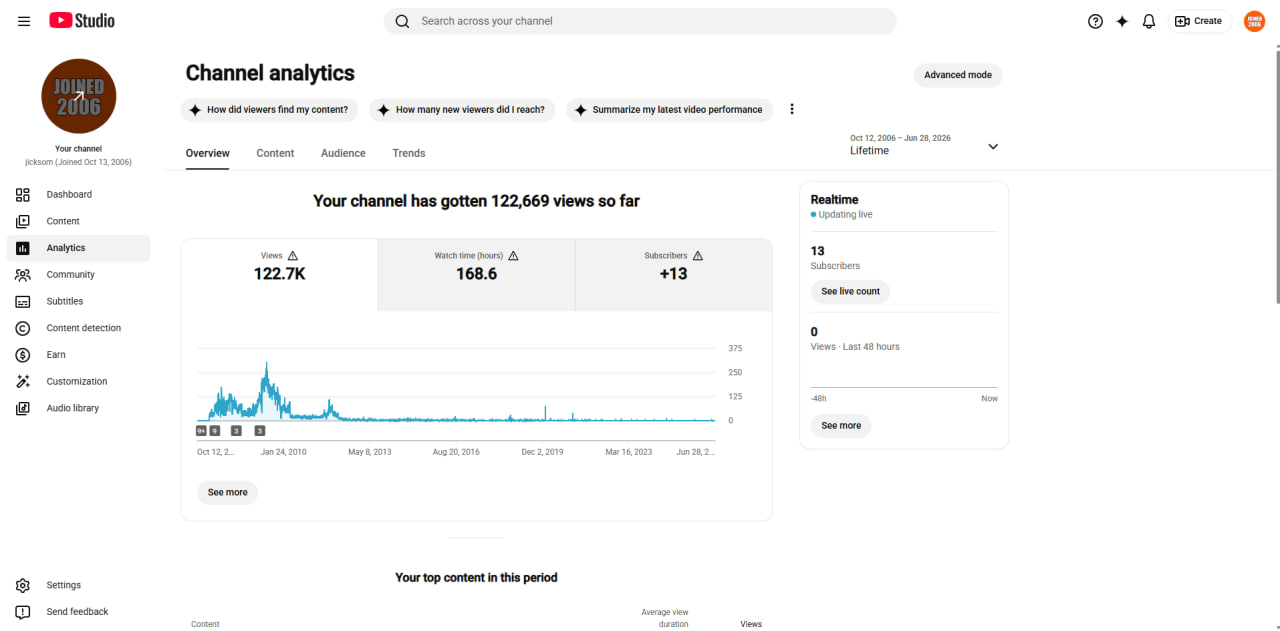Select the Watch time (hours) metric card
Viewport: 1280px width, 631px height.
point(476,275)
